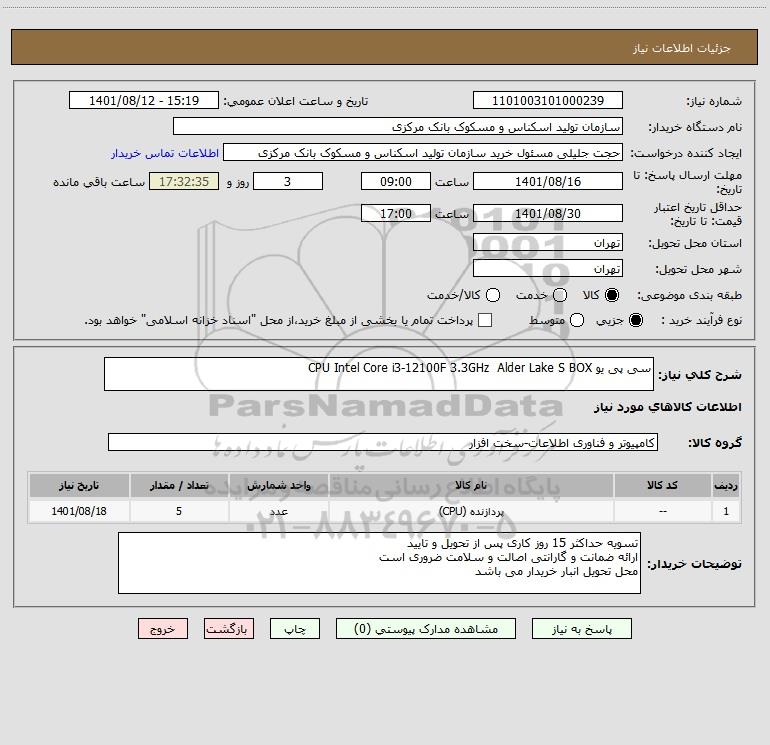Click the general description CPU Intel Core field
The width and height of the screenshot is (770, 745).
379,374
